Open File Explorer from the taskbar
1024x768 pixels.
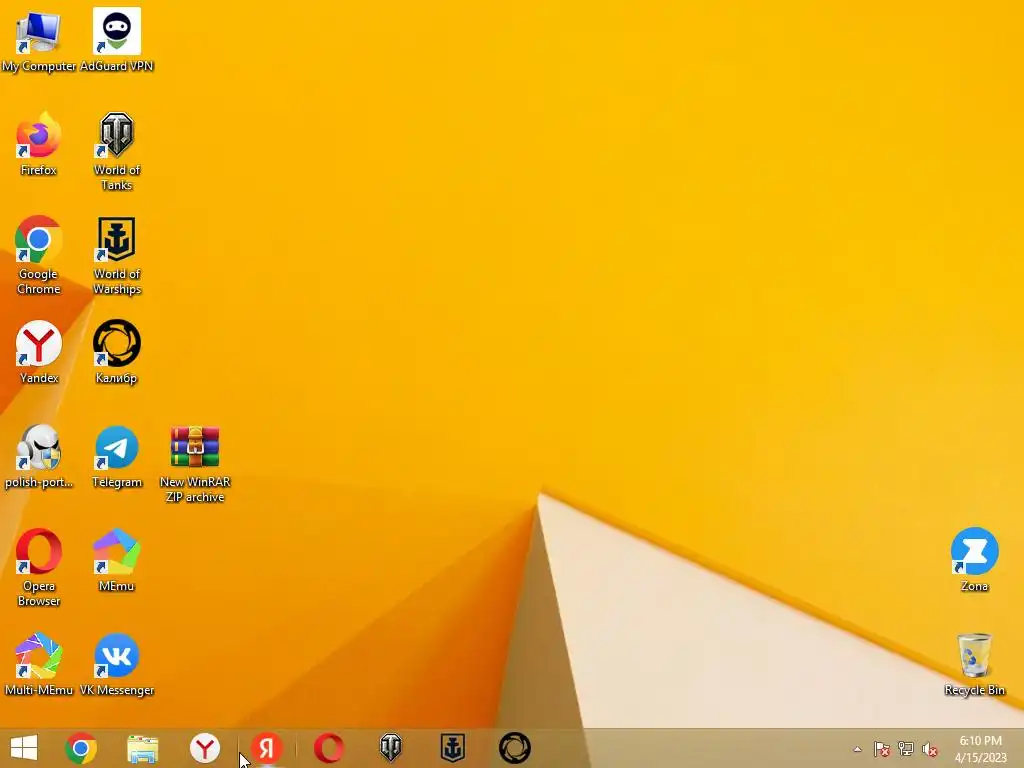coord(142,748)
